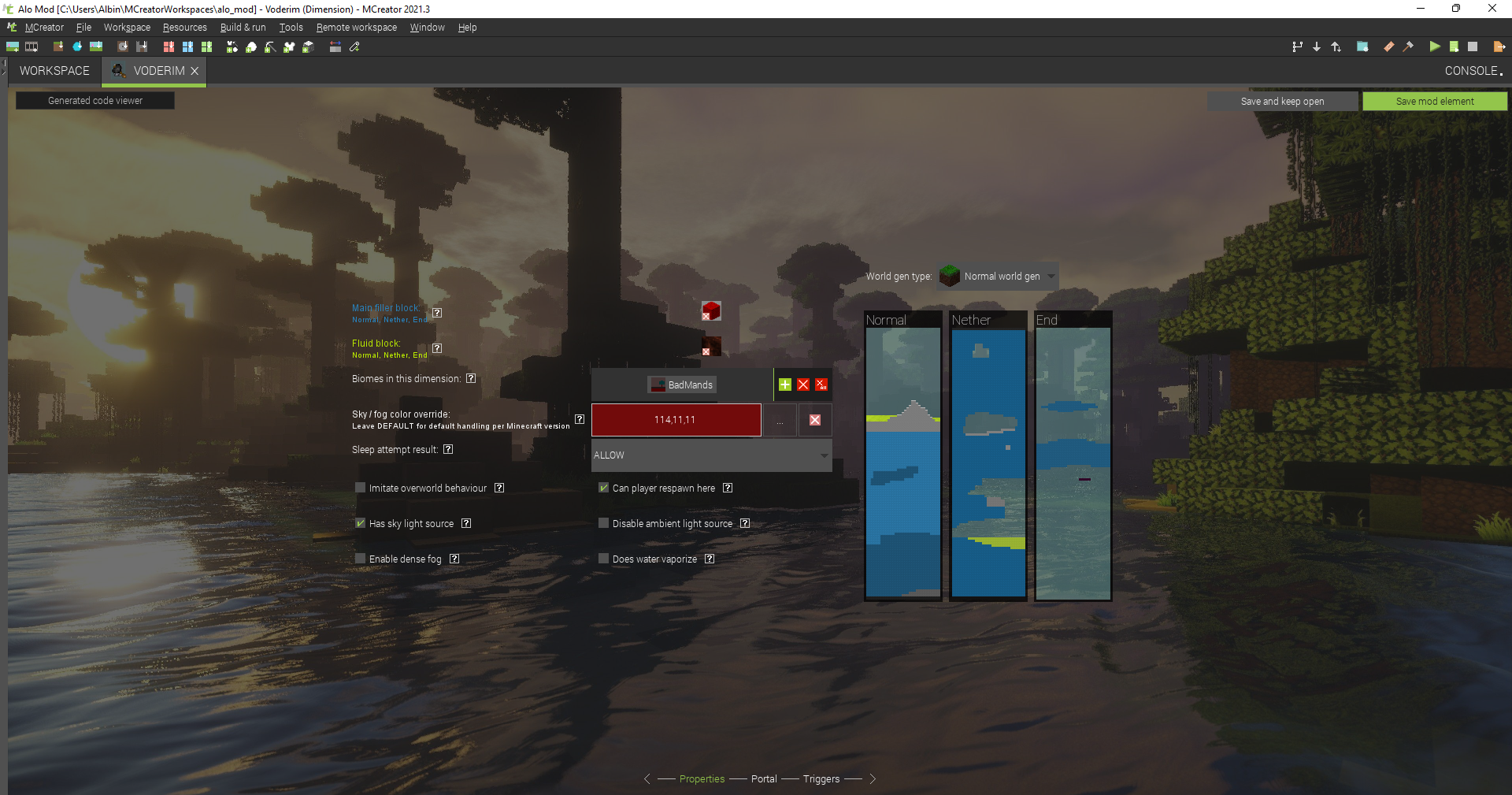Sync remote workspace with up-down arrows icon
The width and height of the screenshot is (1512, 795).
(1336, 46)
